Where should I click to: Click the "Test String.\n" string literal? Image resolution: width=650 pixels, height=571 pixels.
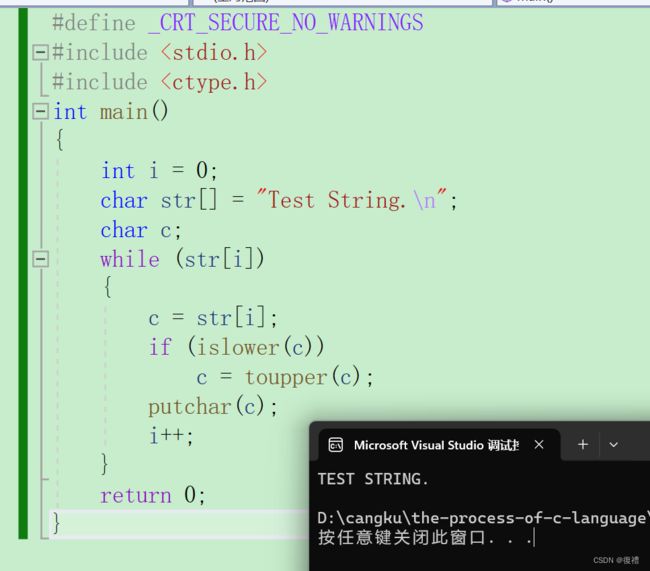coord(352,200)
